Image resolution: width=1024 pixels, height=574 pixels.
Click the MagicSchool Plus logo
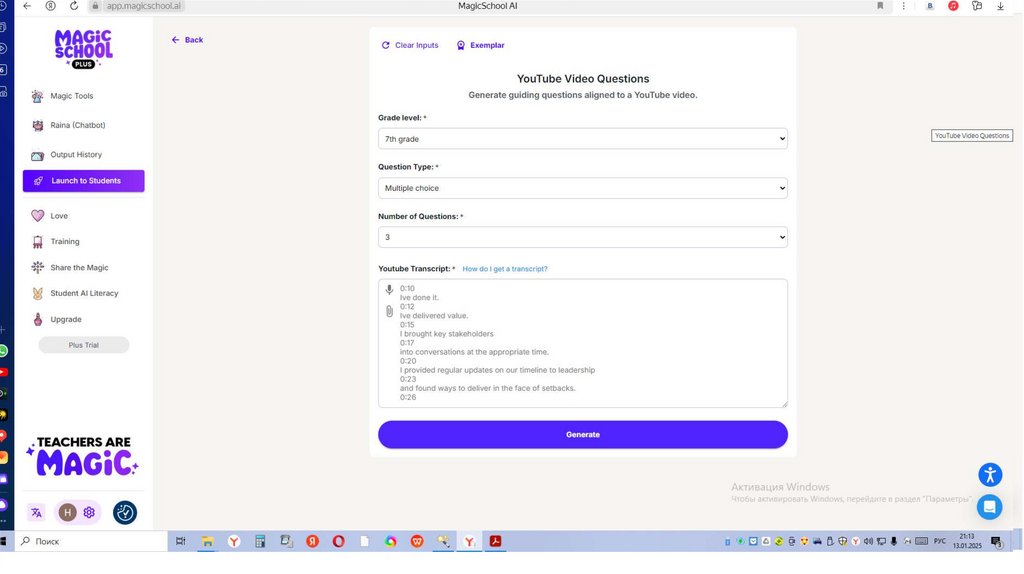pyautogui.click(x=83, y=48)
